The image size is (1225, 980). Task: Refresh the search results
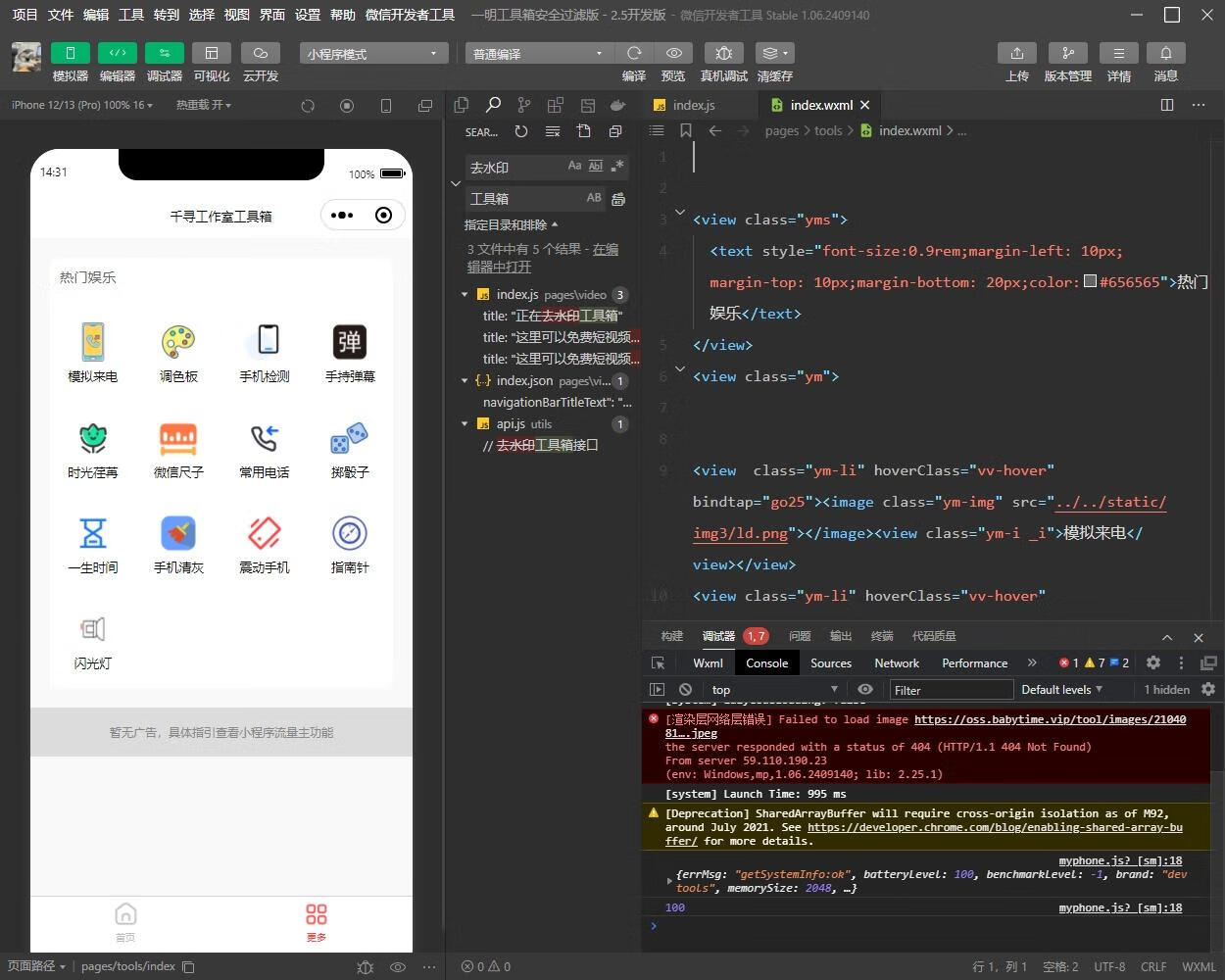pyautogui.click(x=521, y=131)
